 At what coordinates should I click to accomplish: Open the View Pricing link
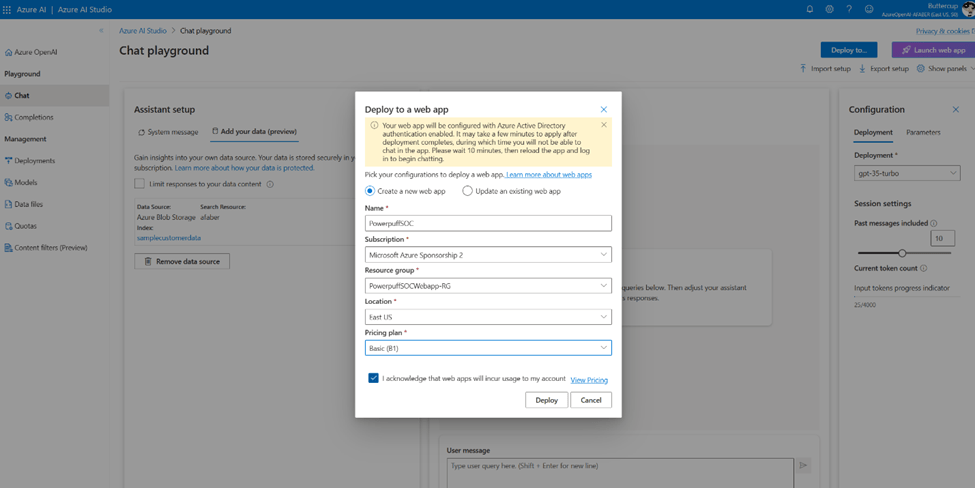pyautogui.click(x=589, y=380)
